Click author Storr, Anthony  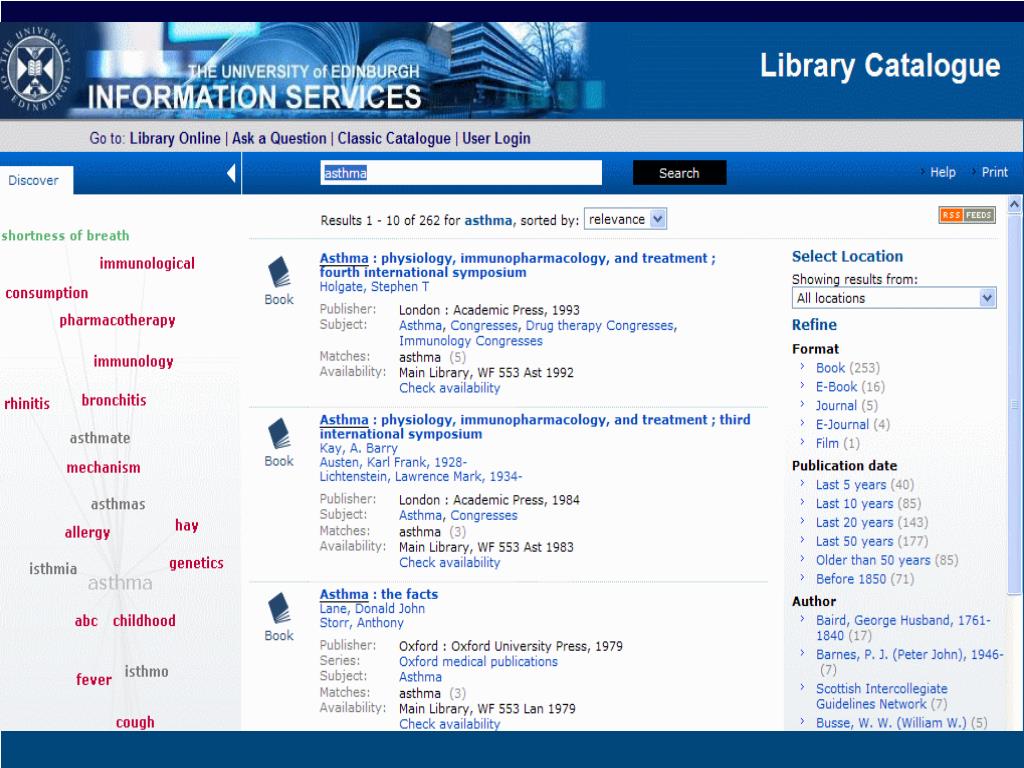pyautogui.click(x=361, y=623)
